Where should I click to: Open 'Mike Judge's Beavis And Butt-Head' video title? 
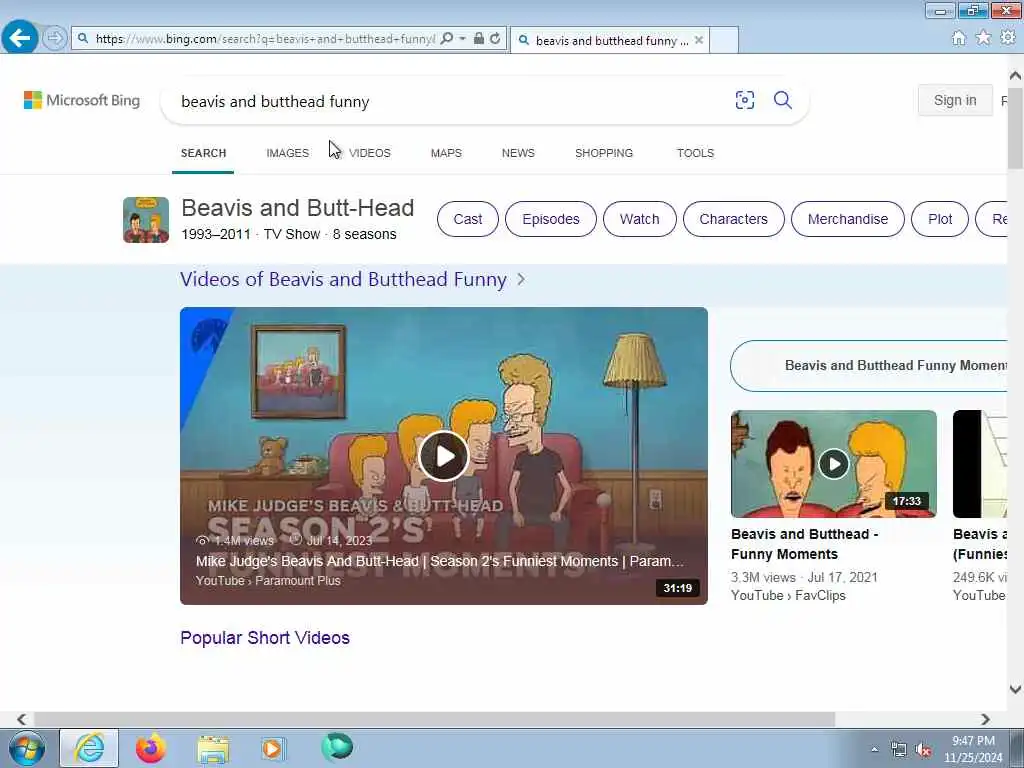click(440, 561)
